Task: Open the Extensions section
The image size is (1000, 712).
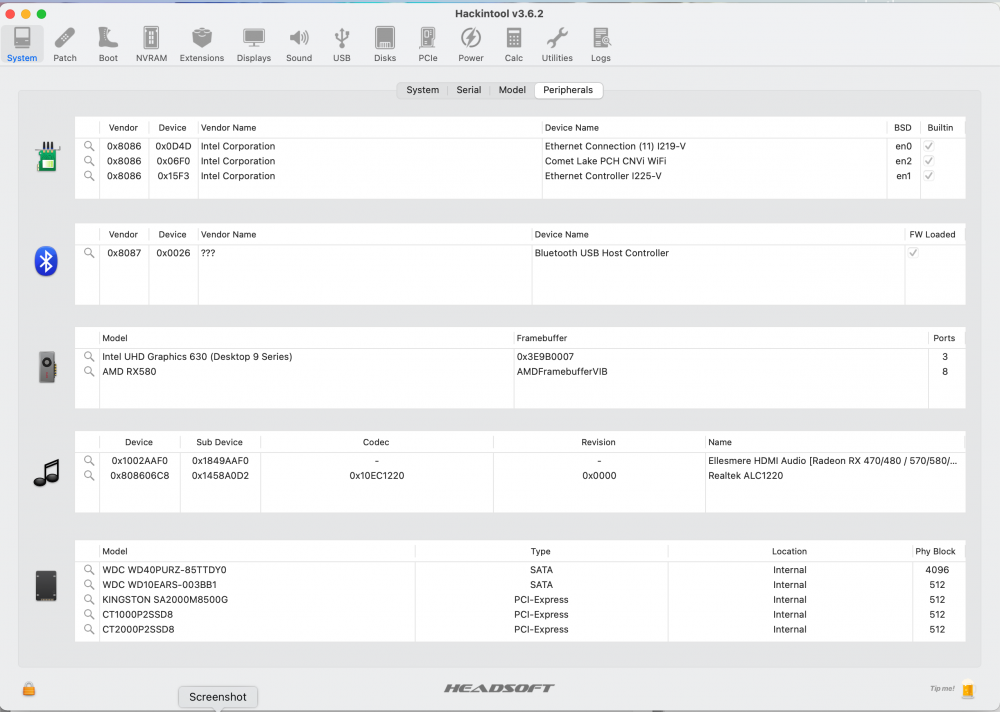Action: [202, 45]
